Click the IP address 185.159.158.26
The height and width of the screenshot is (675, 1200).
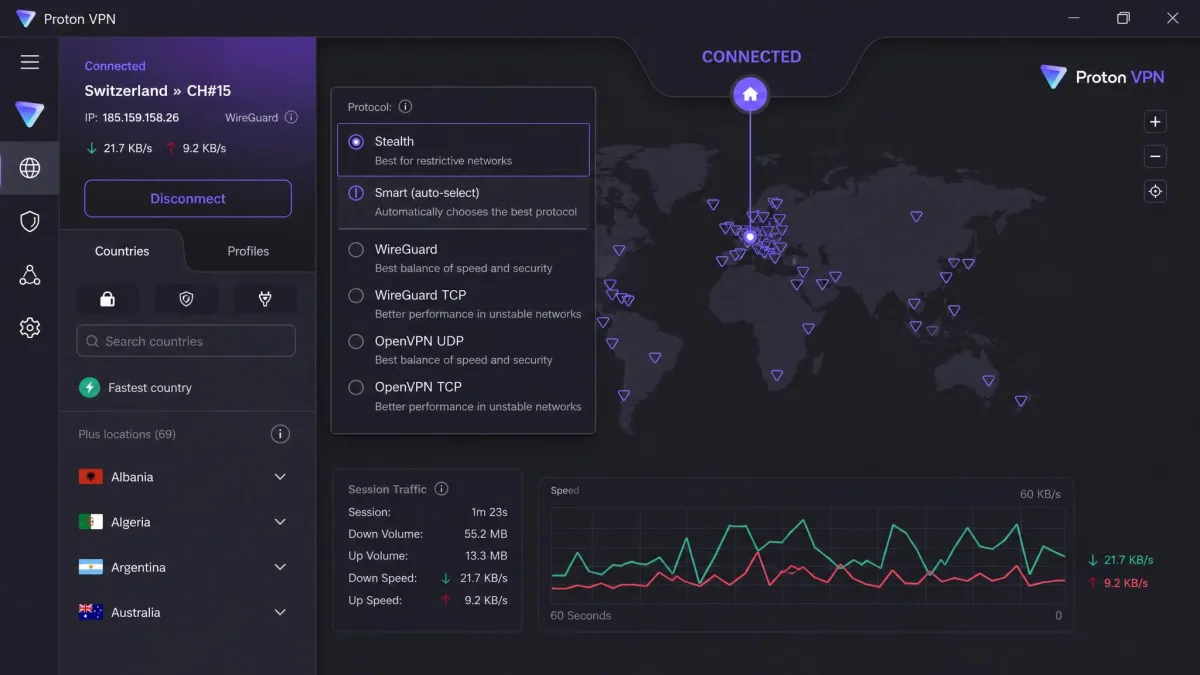(x=141, y=117)
